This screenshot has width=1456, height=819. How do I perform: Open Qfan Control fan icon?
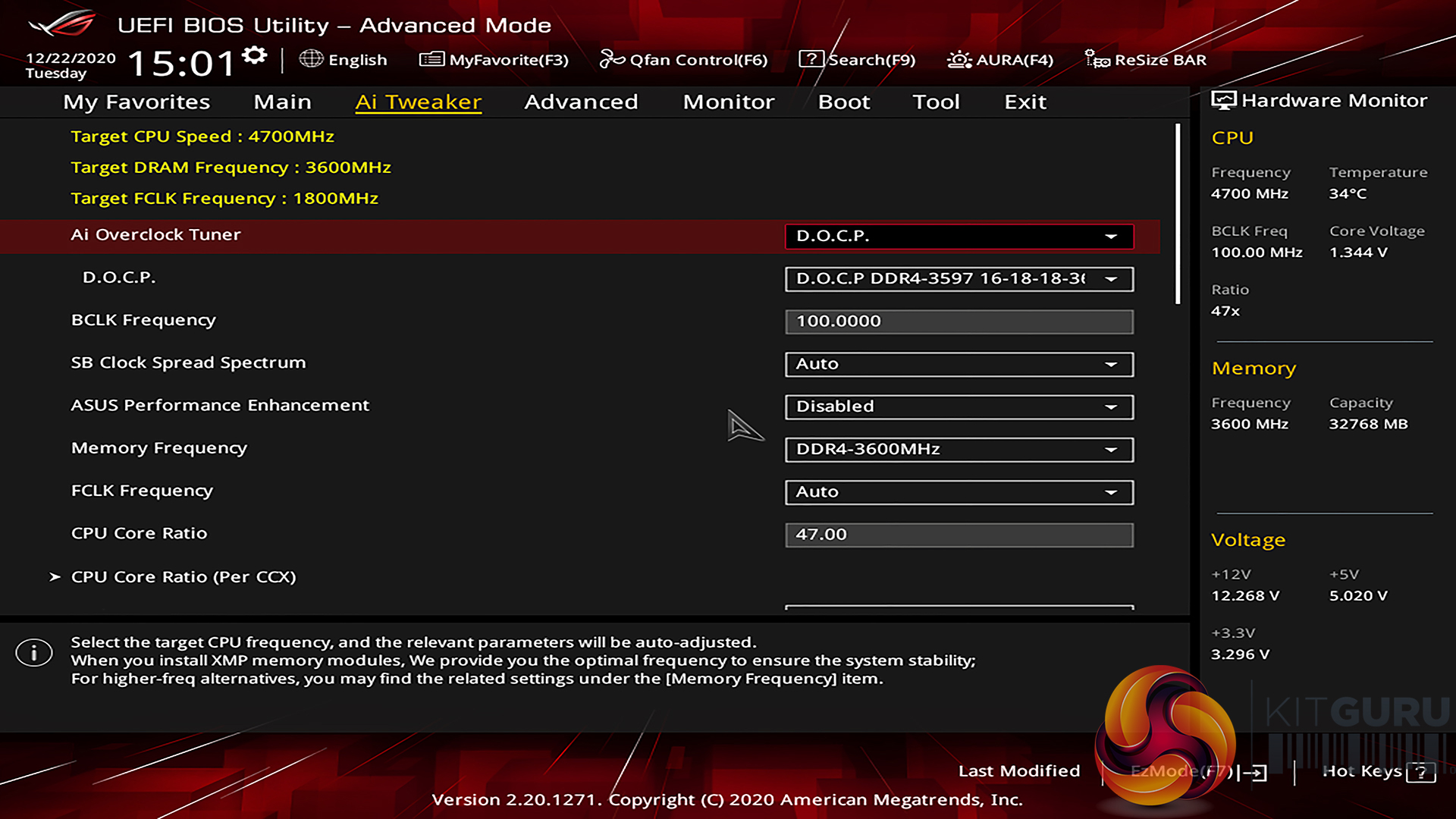tap(611, 59)
